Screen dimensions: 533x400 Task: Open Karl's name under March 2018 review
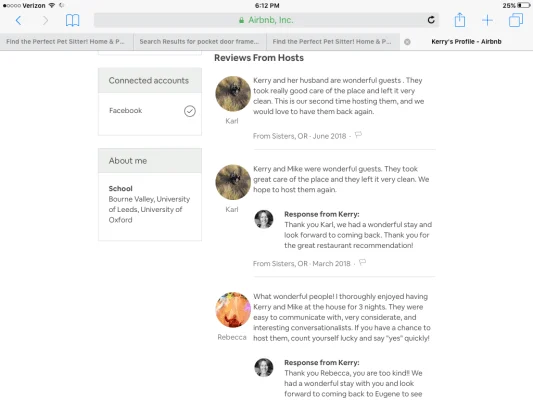[232, 209]
